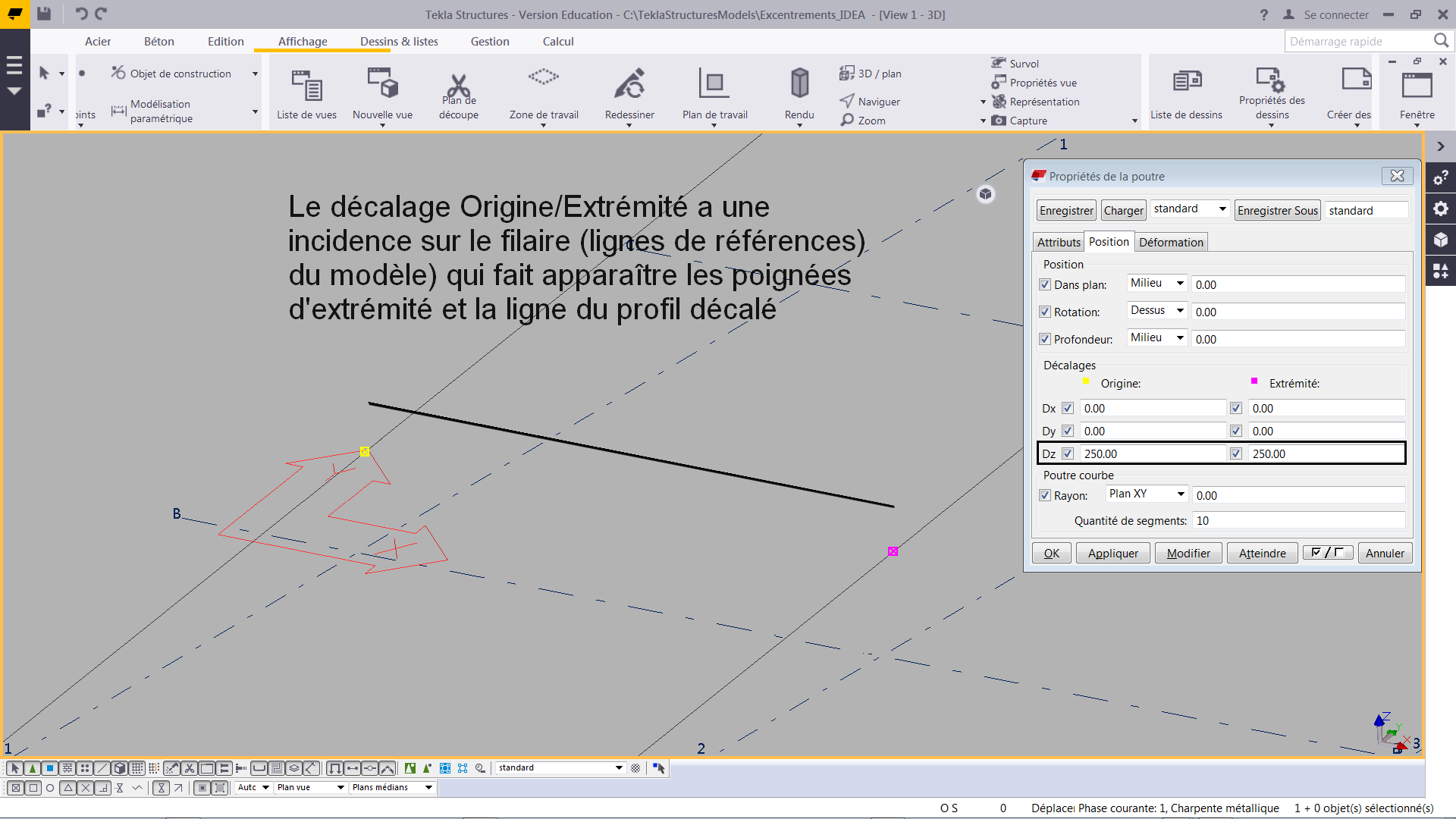Open the Calcul ribbon tab
This screenshot has height=819, width=1456.
point(558,42)
